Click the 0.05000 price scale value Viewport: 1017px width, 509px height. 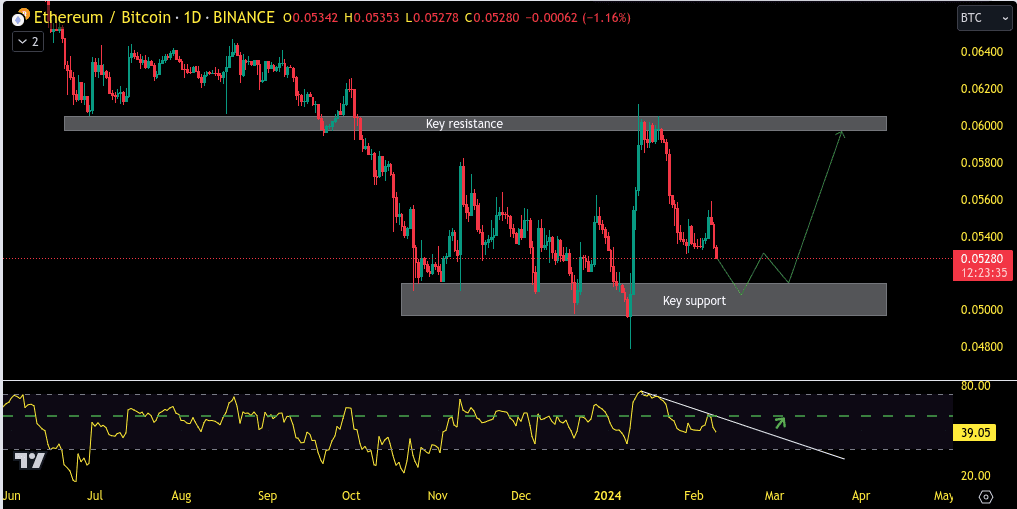point(981,310)
